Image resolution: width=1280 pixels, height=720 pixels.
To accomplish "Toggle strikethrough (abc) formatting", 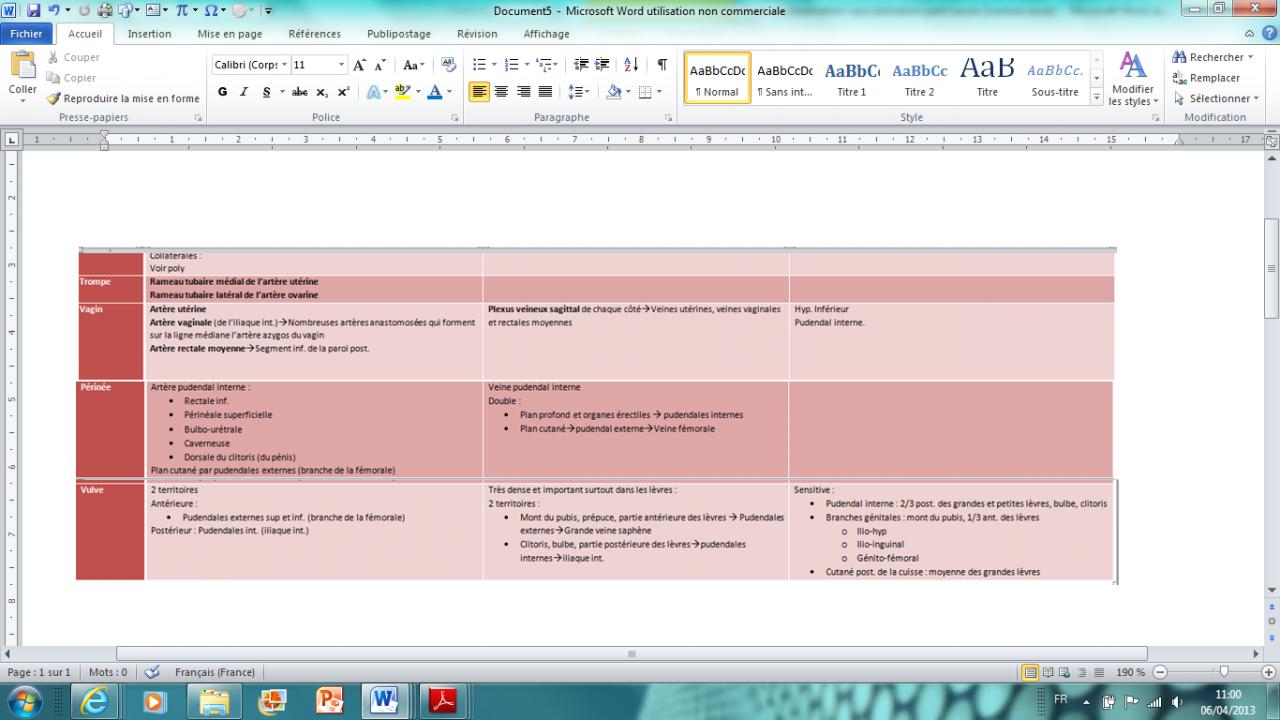I will click(299, 92).
